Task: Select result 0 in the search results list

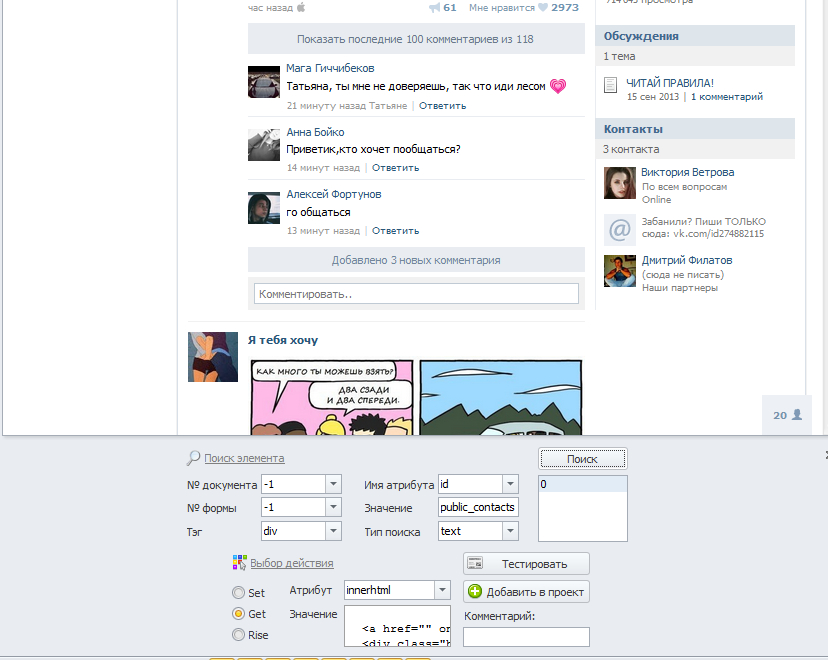Action: [x=582, y=484]
